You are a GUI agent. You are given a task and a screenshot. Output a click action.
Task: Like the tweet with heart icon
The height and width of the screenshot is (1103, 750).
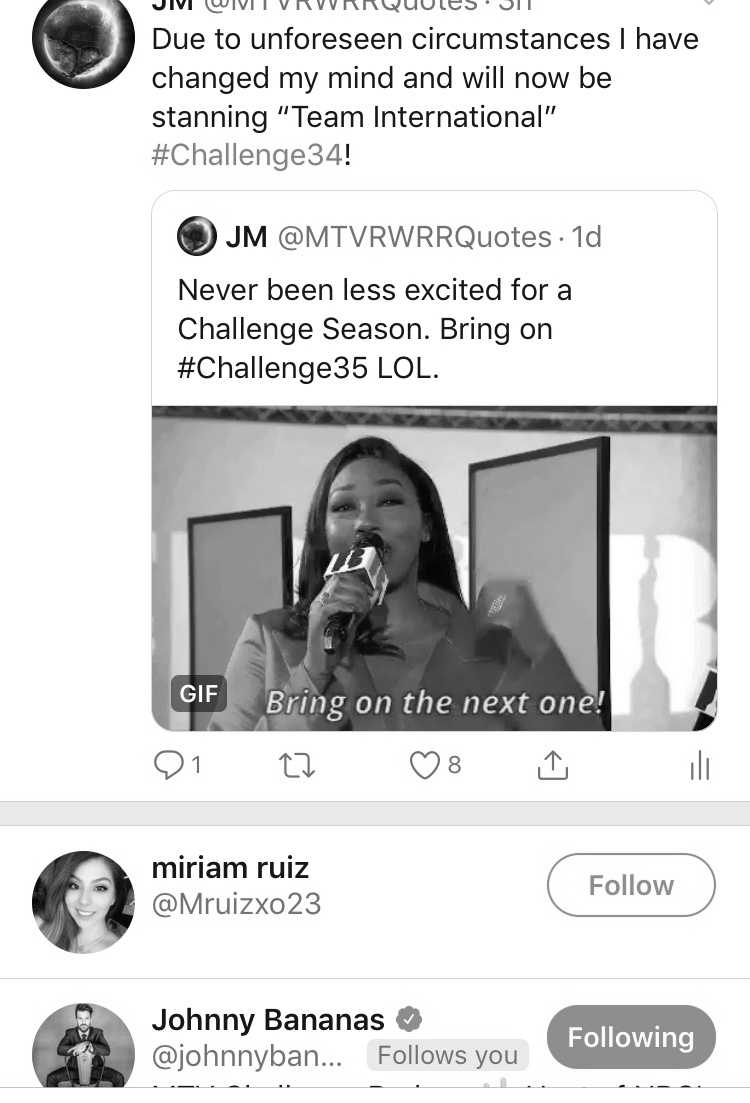coord(424,765)
